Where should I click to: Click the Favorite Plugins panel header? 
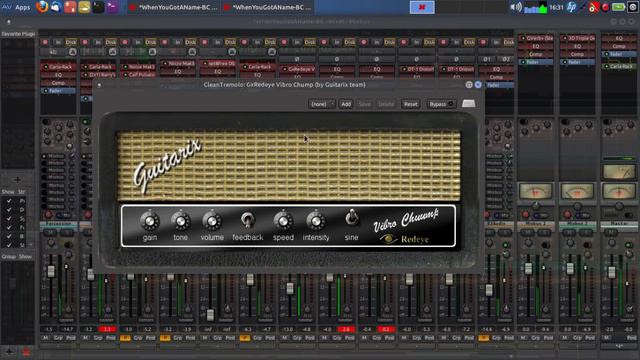coord(18,34)
